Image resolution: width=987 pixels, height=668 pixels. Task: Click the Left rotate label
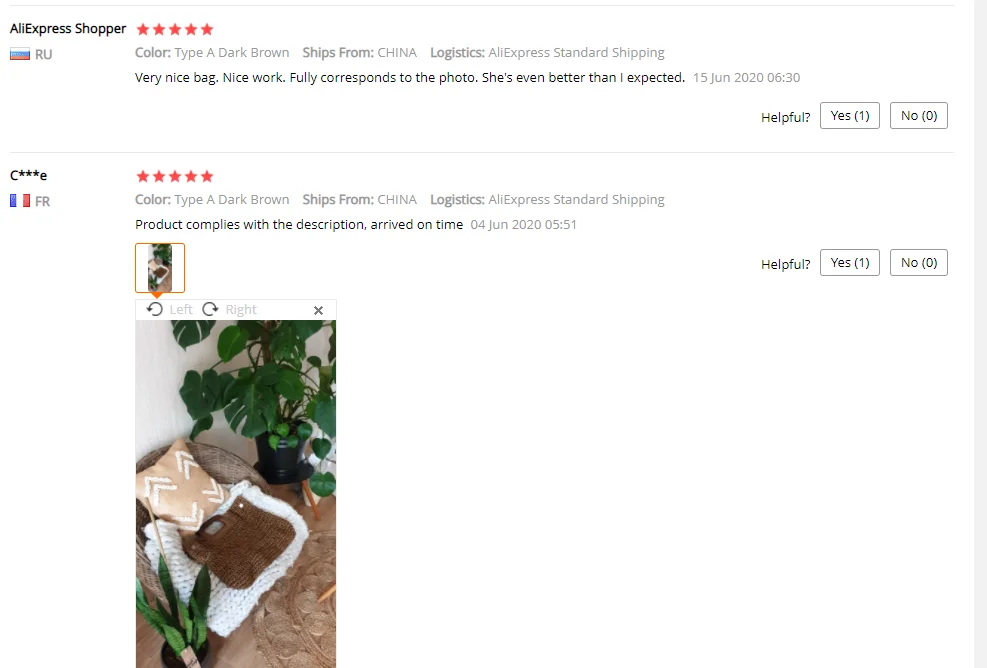point(181,309)
